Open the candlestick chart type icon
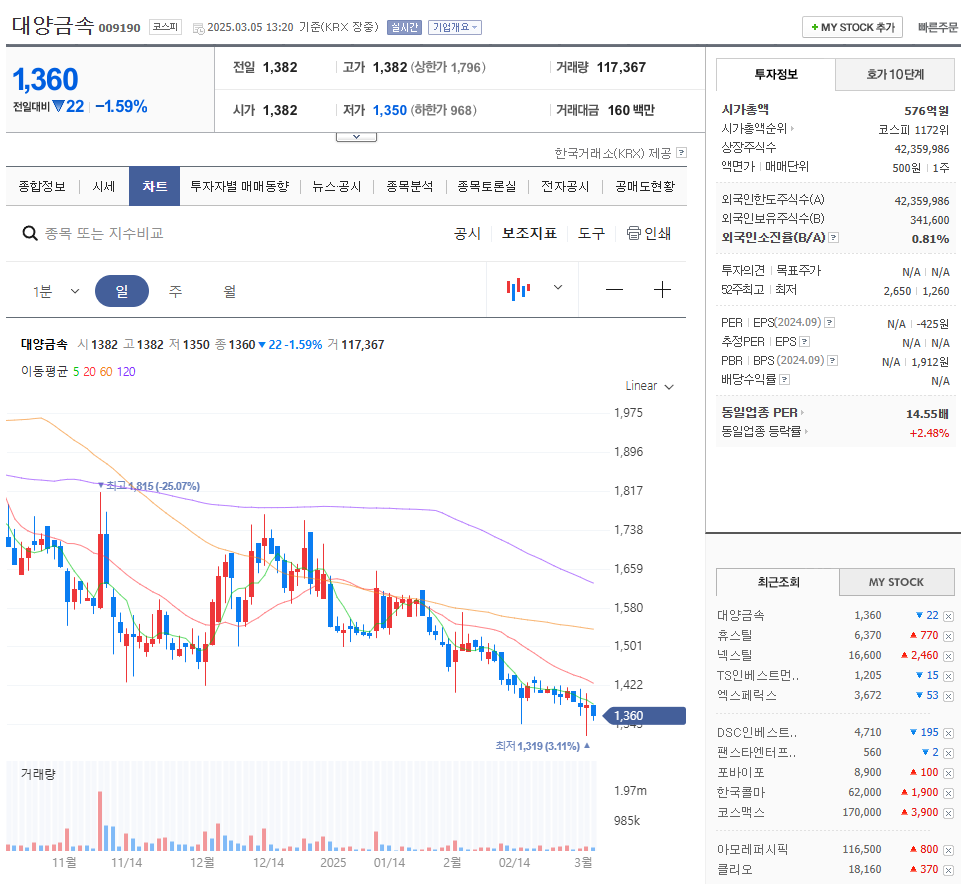The height and width of the screenshot is (884, 961). pos(518,288)
